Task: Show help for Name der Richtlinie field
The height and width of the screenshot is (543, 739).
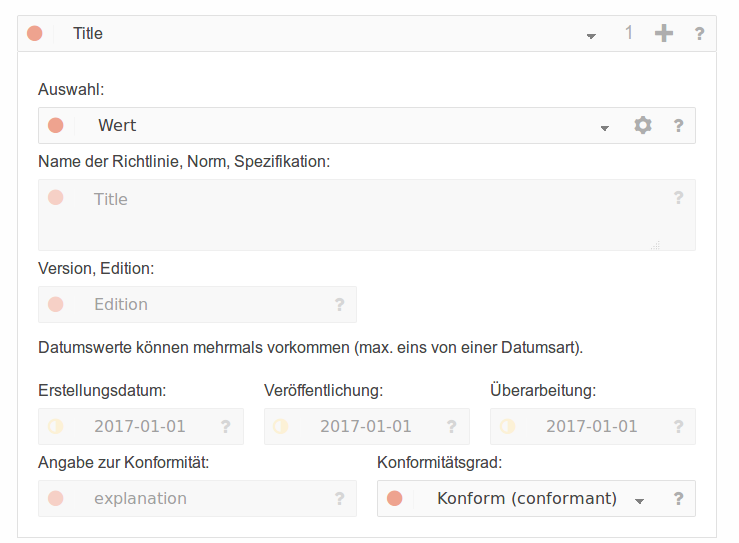Action: point(678,197)
